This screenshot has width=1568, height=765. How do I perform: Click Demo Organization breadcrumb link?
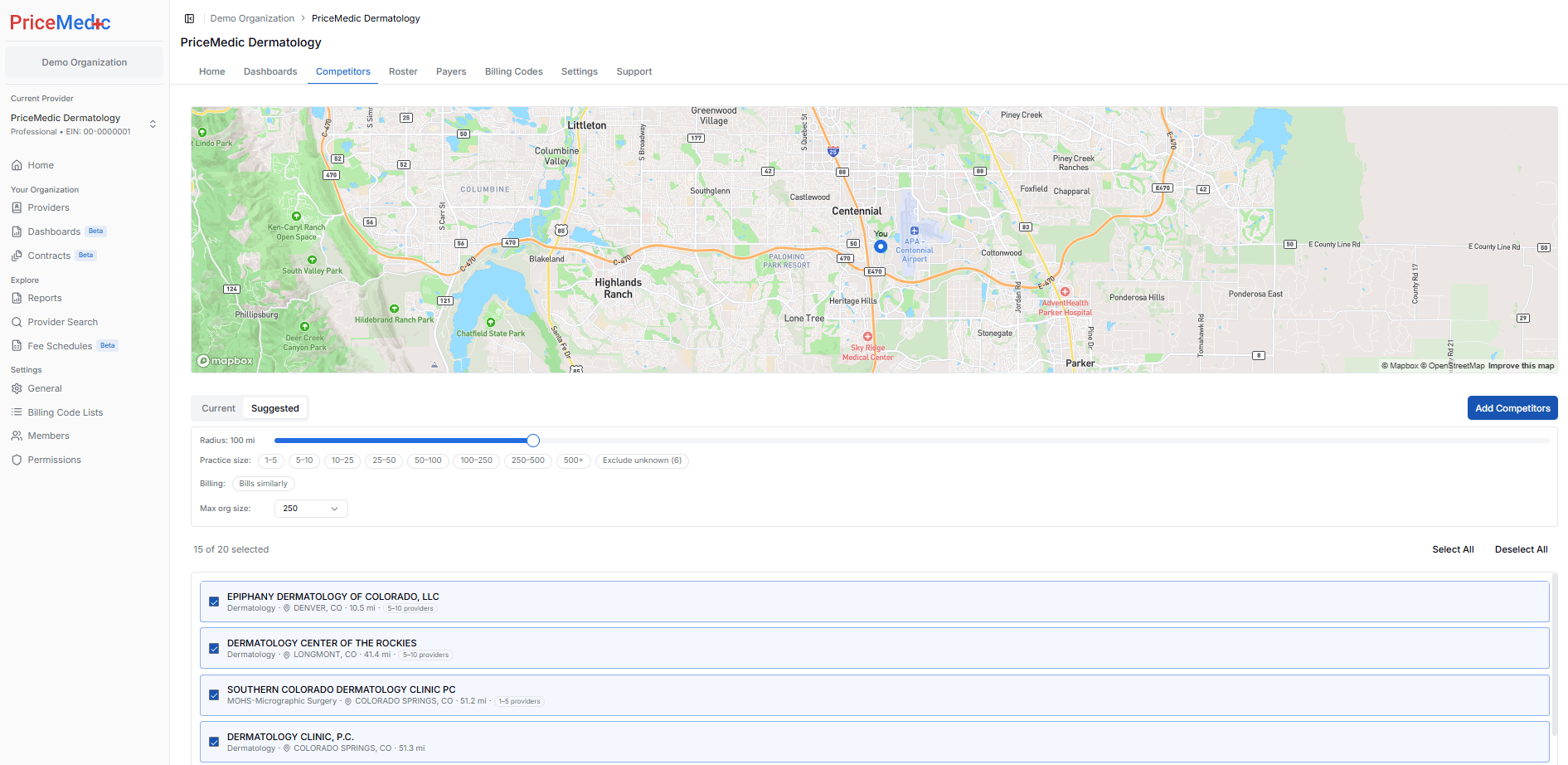coord(252,18)
